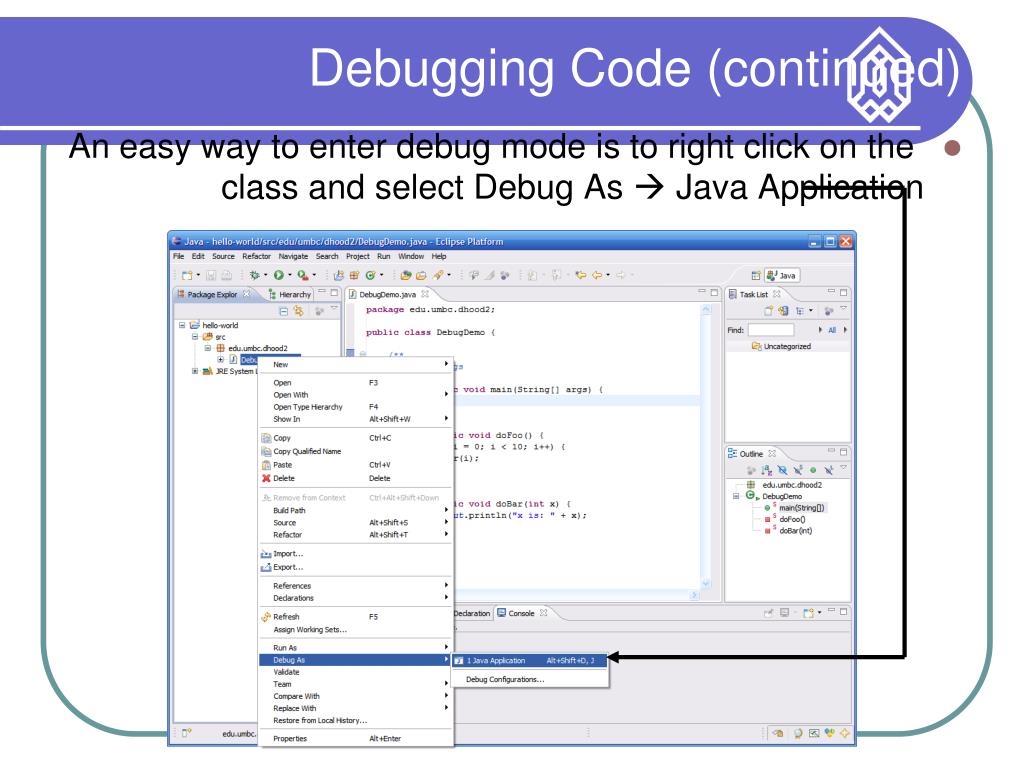Click the Hide Fields icon in Outline
The height and width of the screenshot is (768, 1024).
click(x=782, y=470)
